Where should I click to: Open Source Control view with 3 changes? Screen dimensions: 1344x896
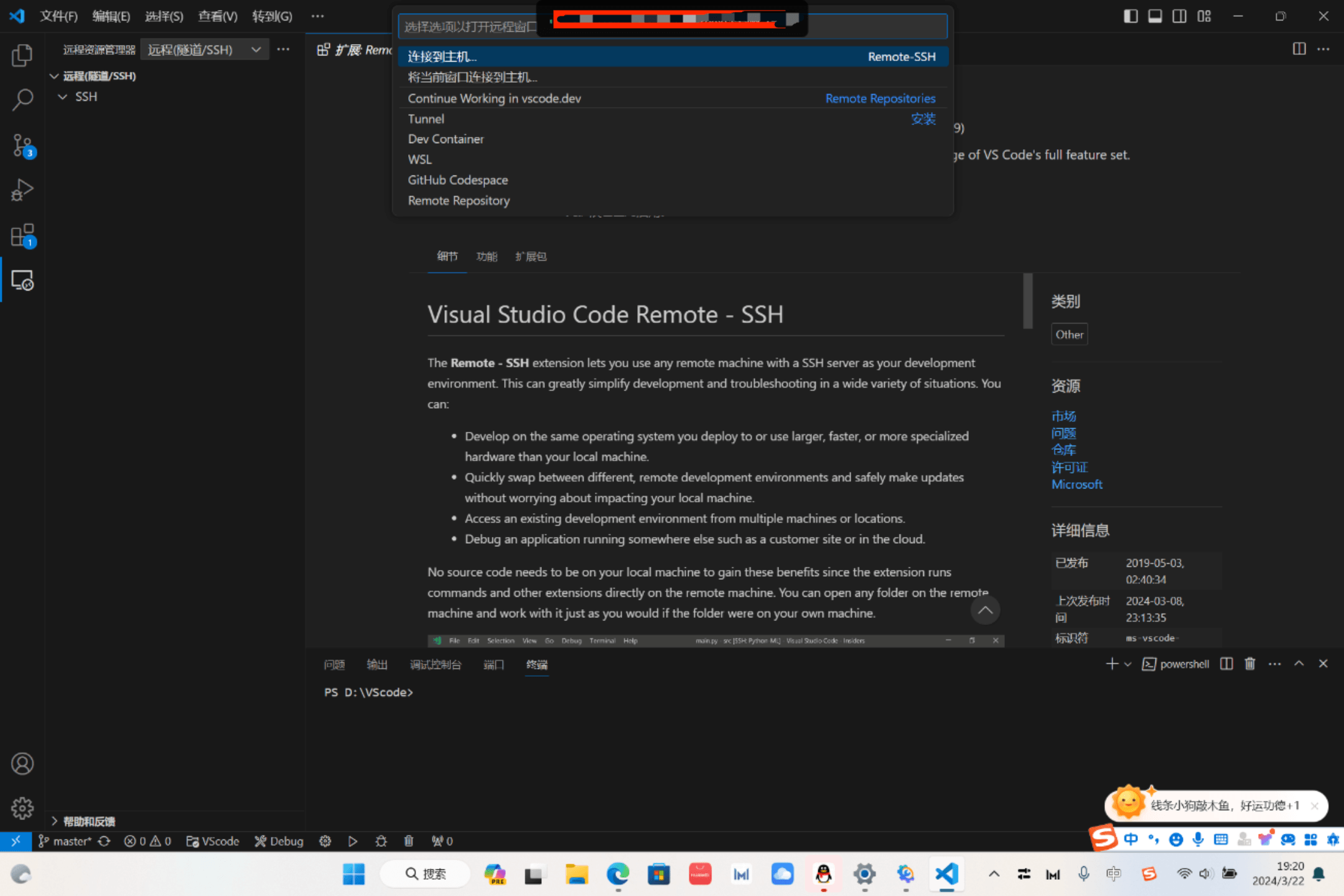[x=22, y=145]
